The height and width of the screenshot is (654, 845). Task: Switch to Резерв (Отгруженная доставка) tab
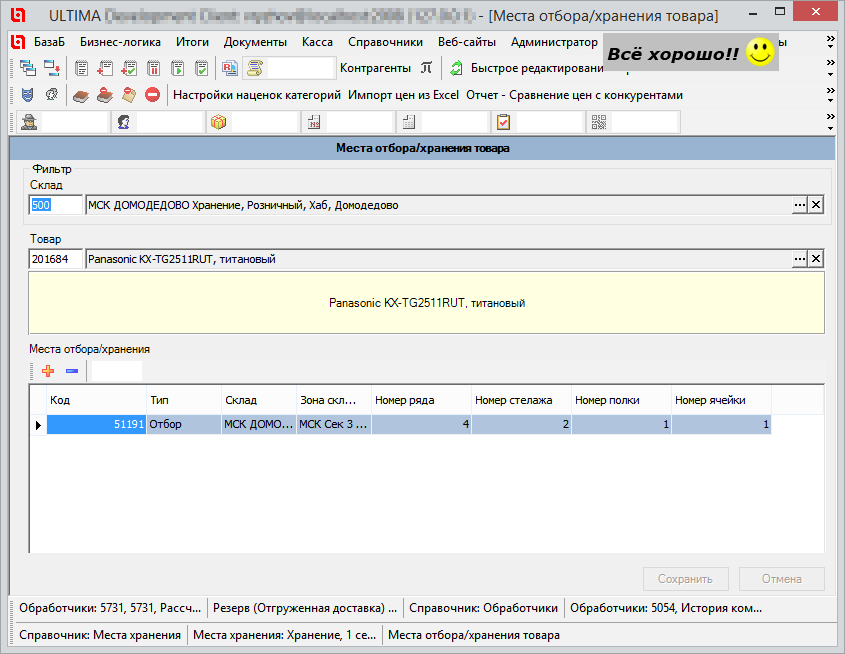[x=304, y=608]
